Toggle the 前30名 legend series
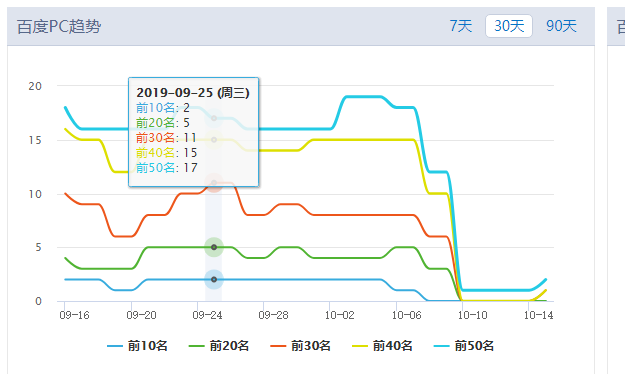 pos(301,346)
